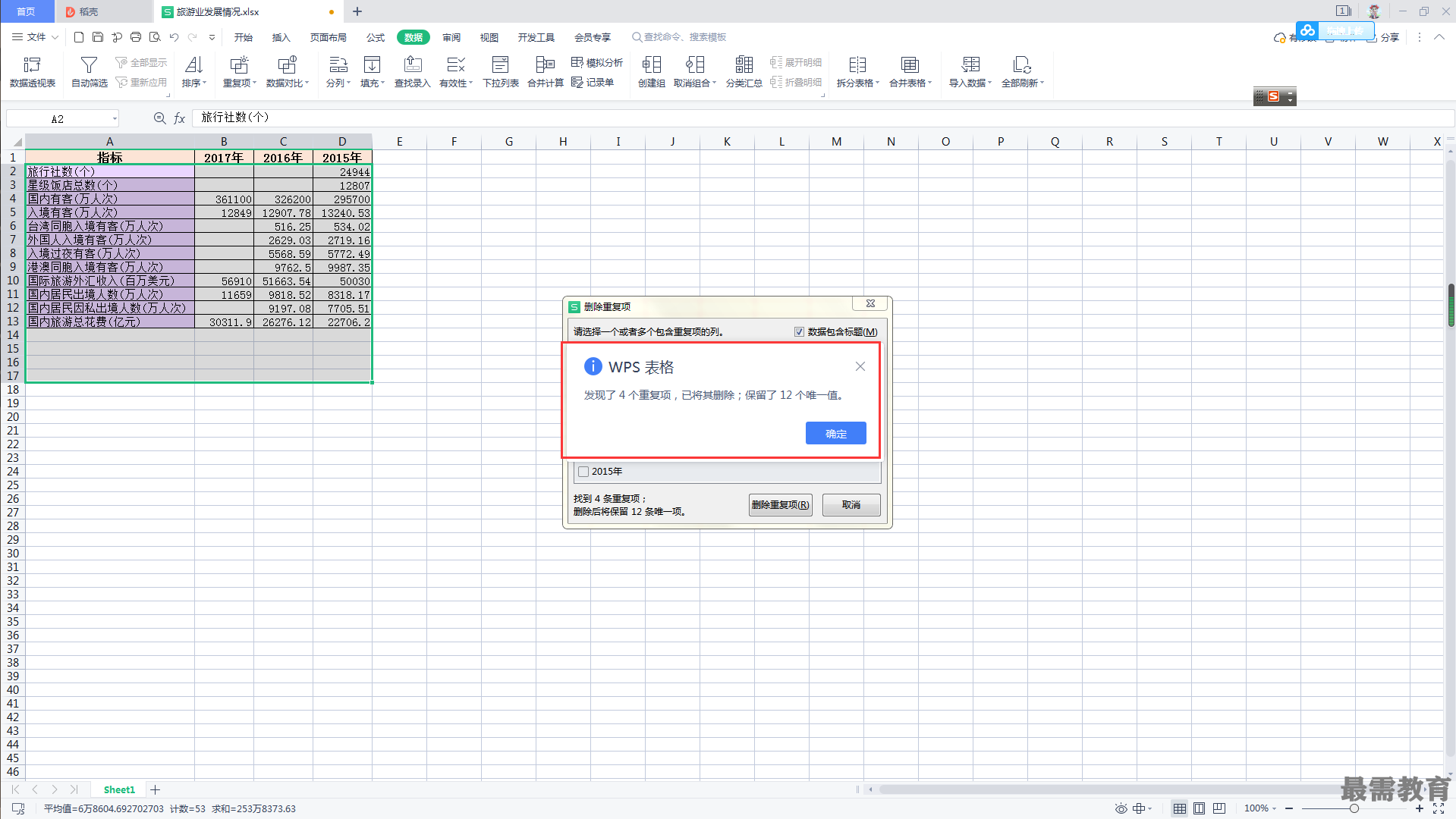Open Consolidate calculation (合并计算)

tap(545, 72)
